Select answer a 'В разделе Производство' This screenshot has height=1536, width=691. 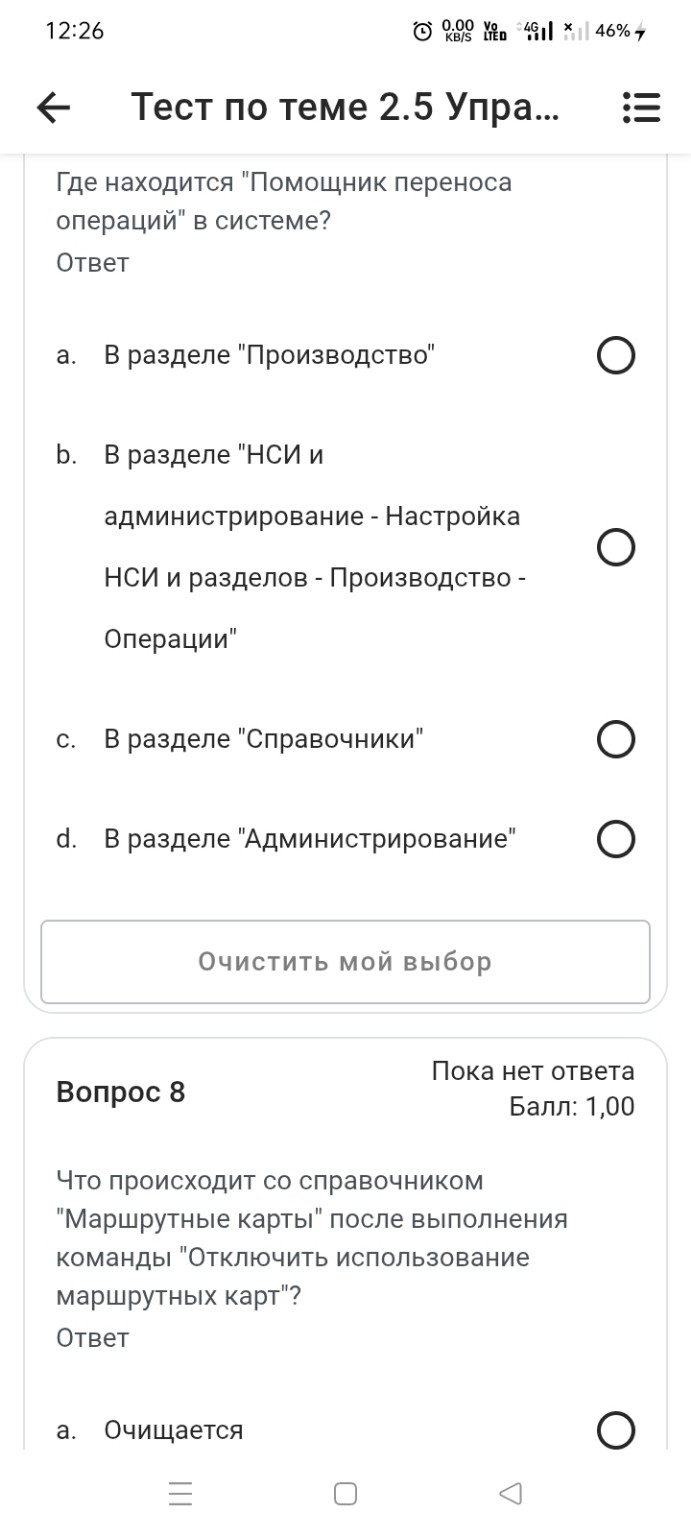[x=617, y=354]
